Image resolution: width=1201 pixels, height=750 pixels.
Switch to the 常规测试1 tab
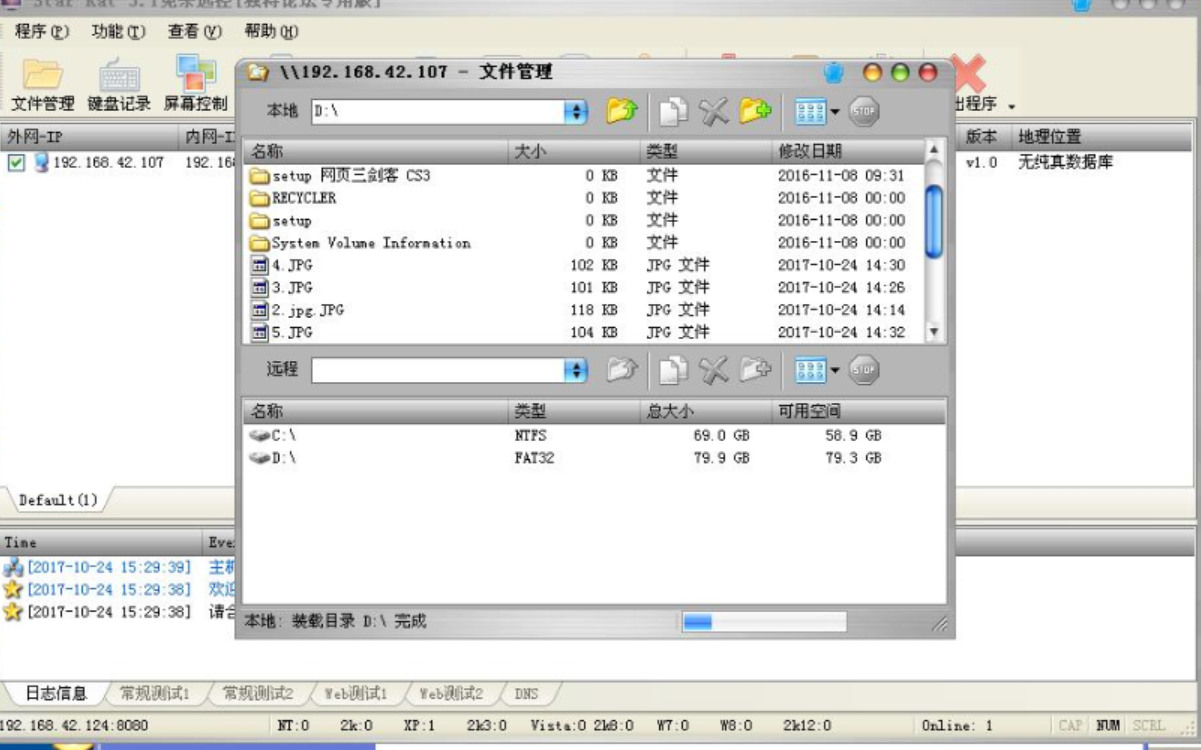154,693
